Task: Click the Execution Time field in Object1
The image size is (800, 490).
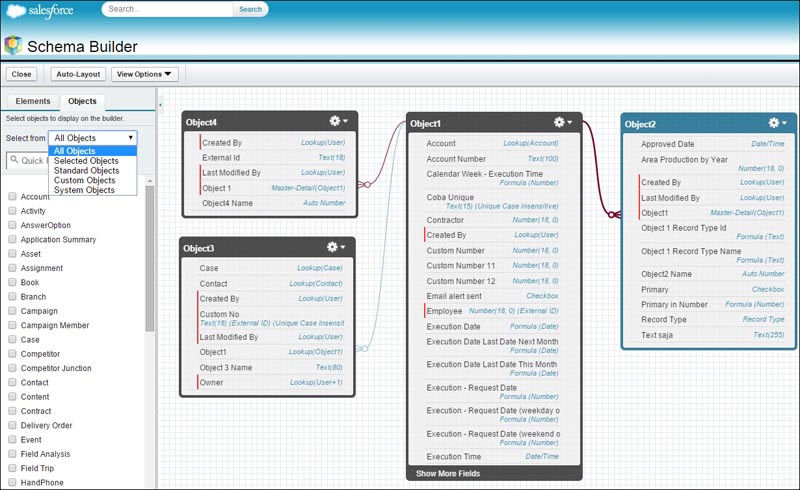Action: pos(492,456)
